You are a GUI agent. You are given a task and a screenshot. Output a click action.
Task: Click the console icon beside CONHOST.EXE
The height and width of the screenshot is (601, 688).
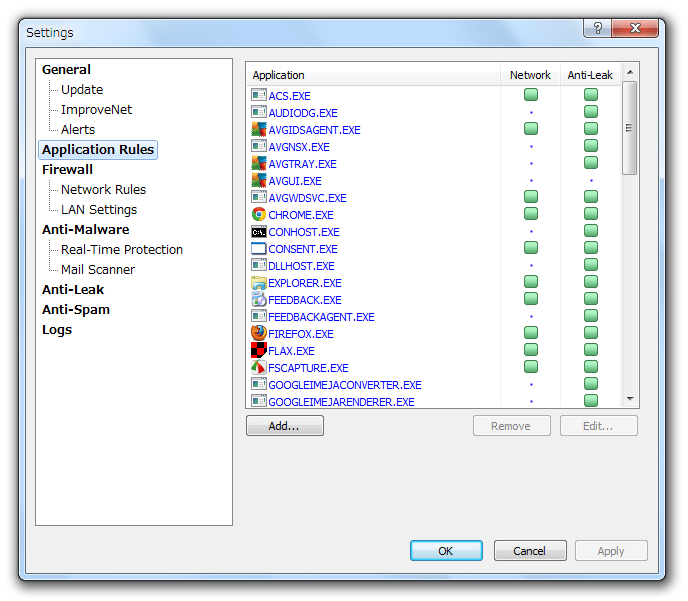(x=258, y=232)
